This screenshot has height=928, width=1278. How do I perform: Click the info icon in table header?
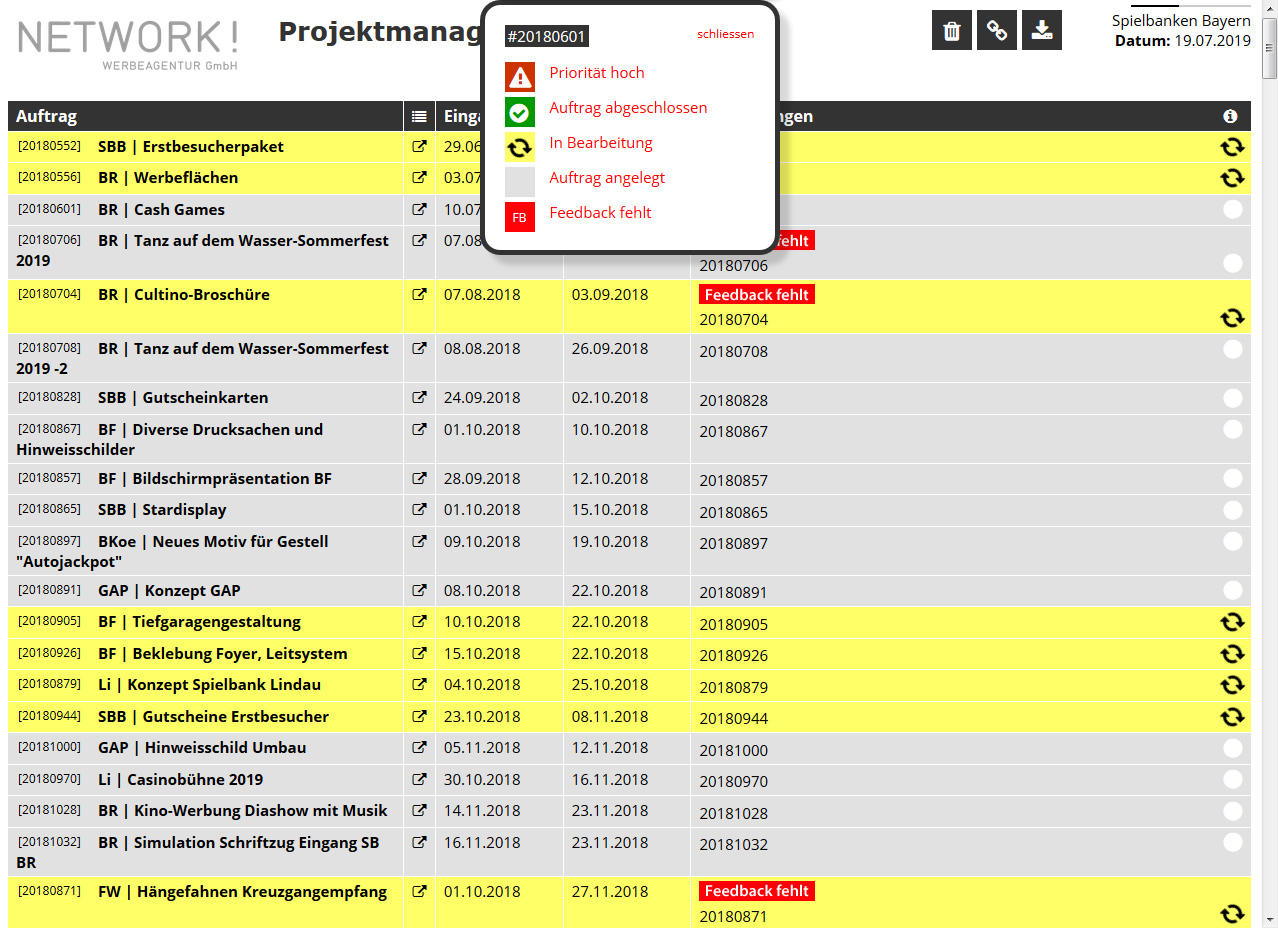tap(1230, 117)
